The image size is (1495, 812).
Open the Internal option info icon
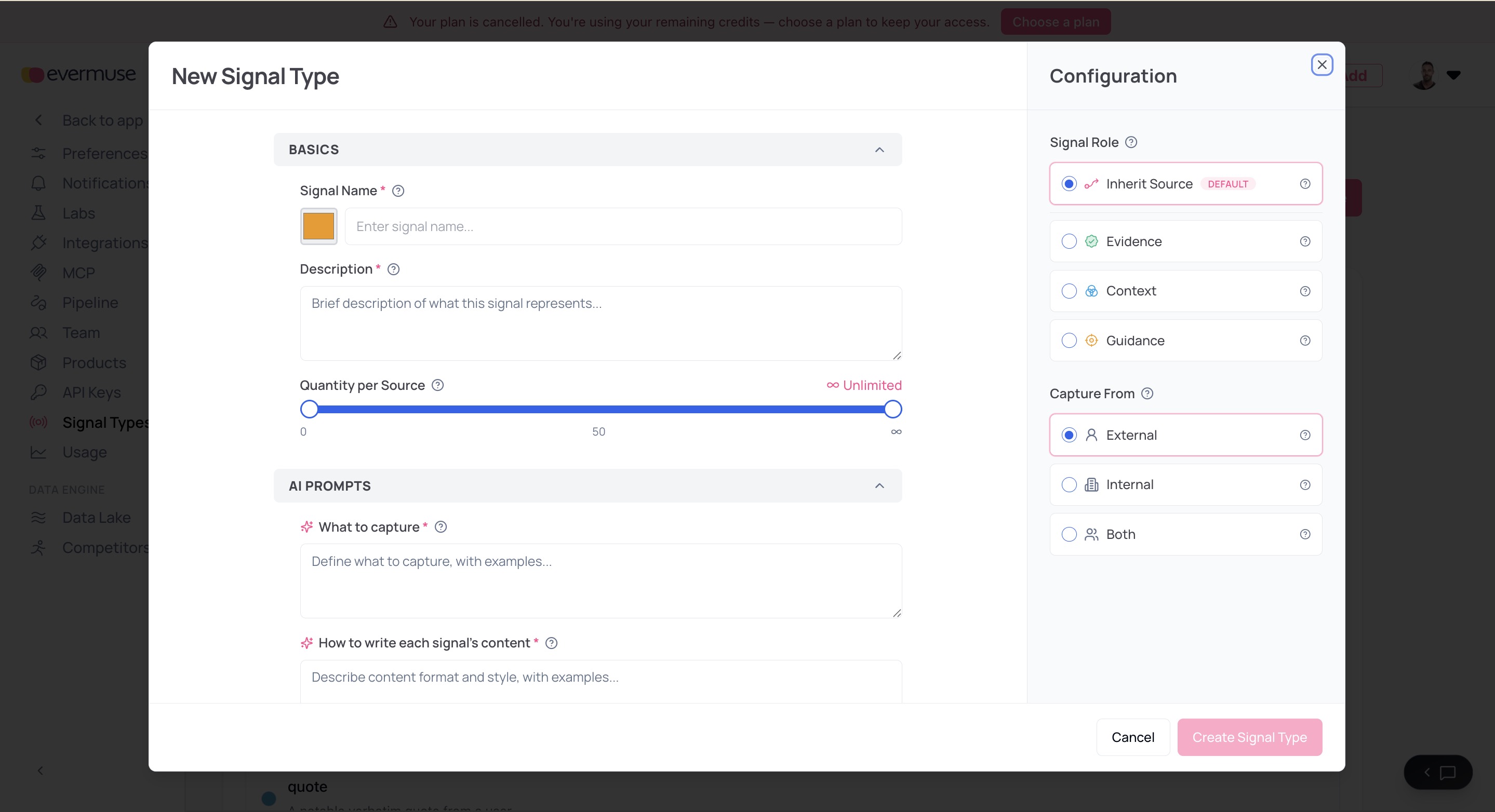click(x=1305, y=485)
